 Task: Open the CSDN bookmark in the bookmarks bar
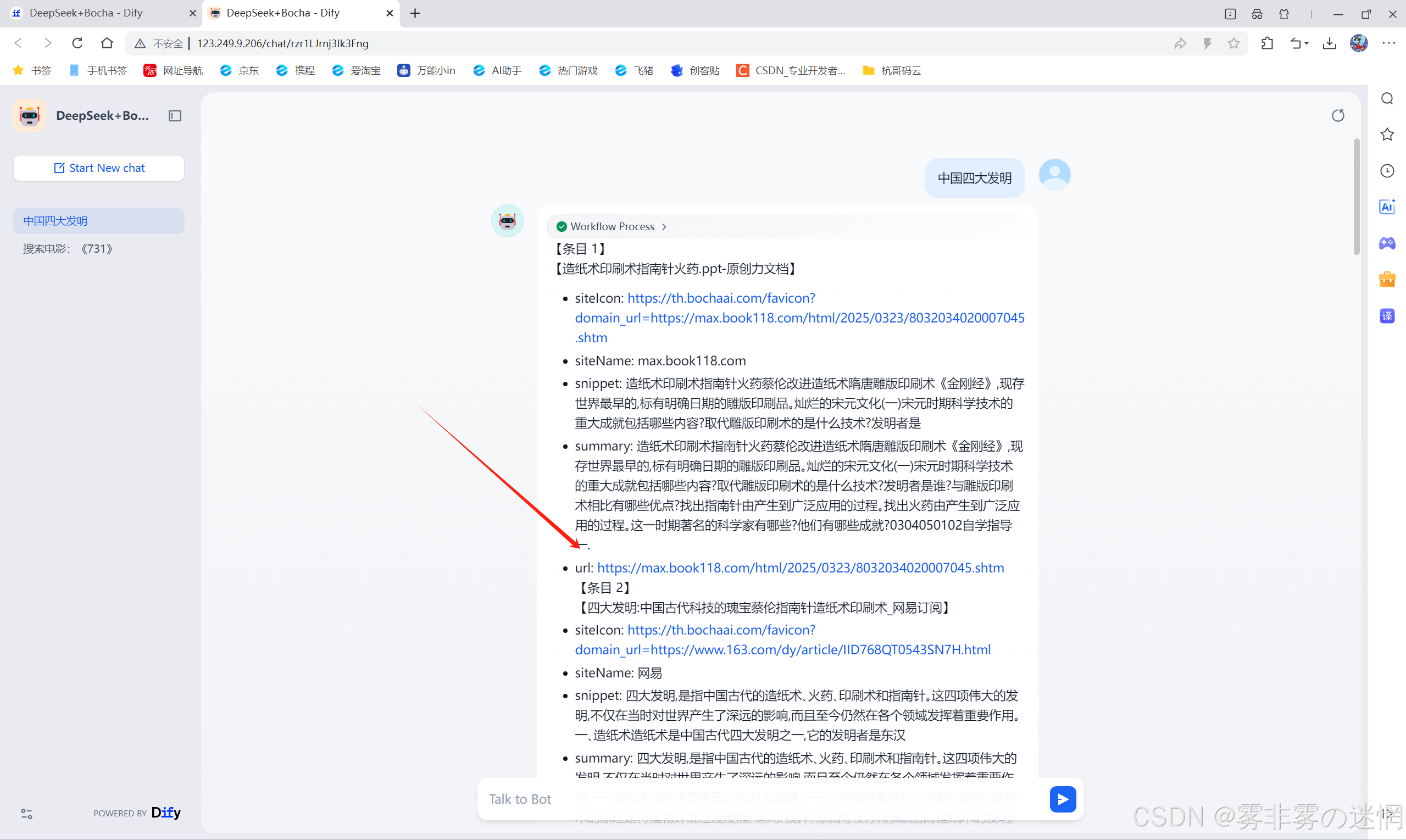[791, 70]
